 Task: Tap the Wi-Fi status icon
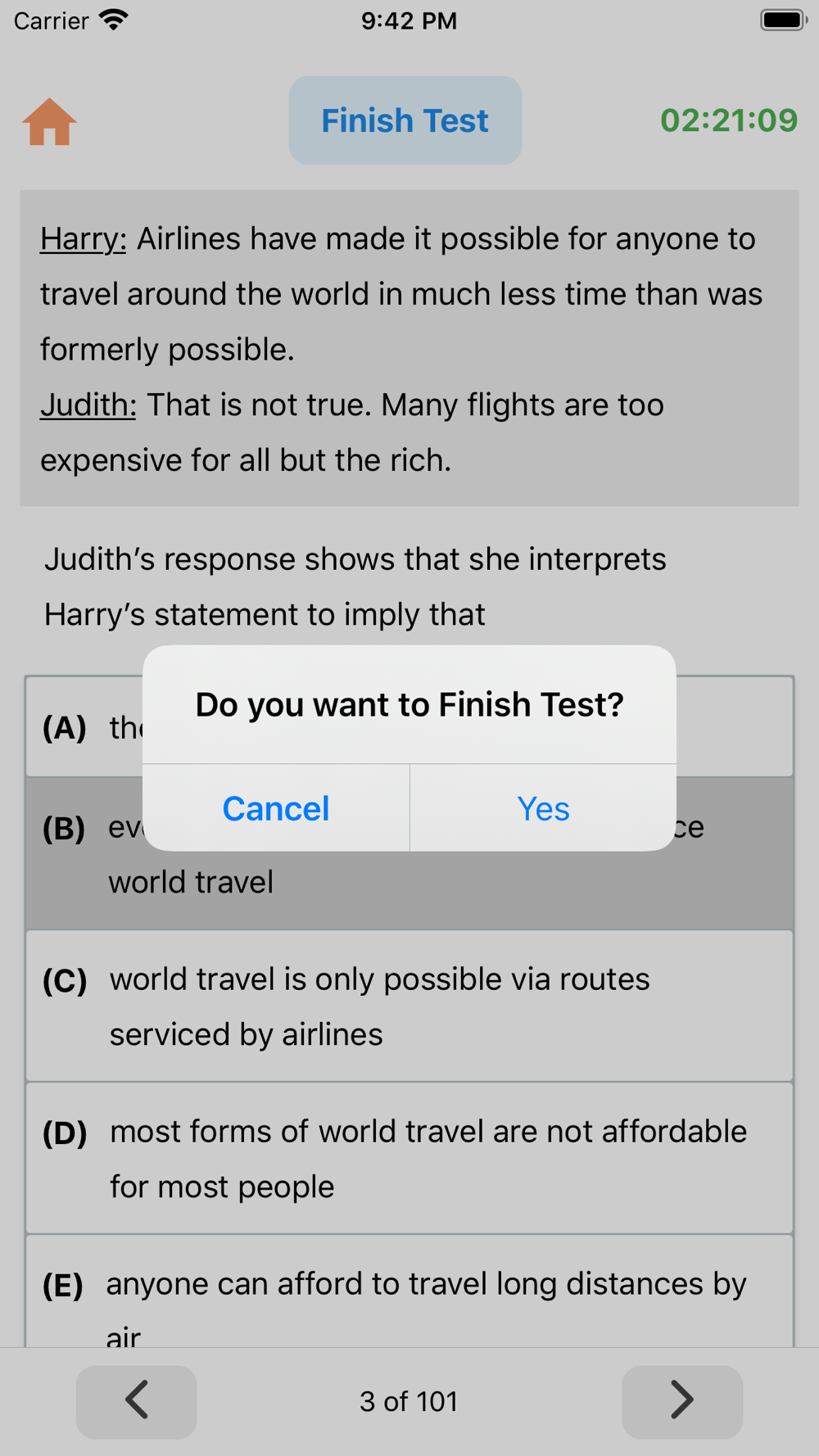click(x=114, y=20)
